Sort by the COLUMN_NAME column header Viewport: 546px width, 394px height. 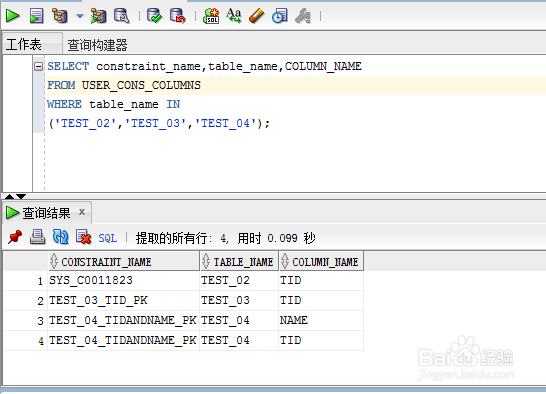[x=321, y=261]
